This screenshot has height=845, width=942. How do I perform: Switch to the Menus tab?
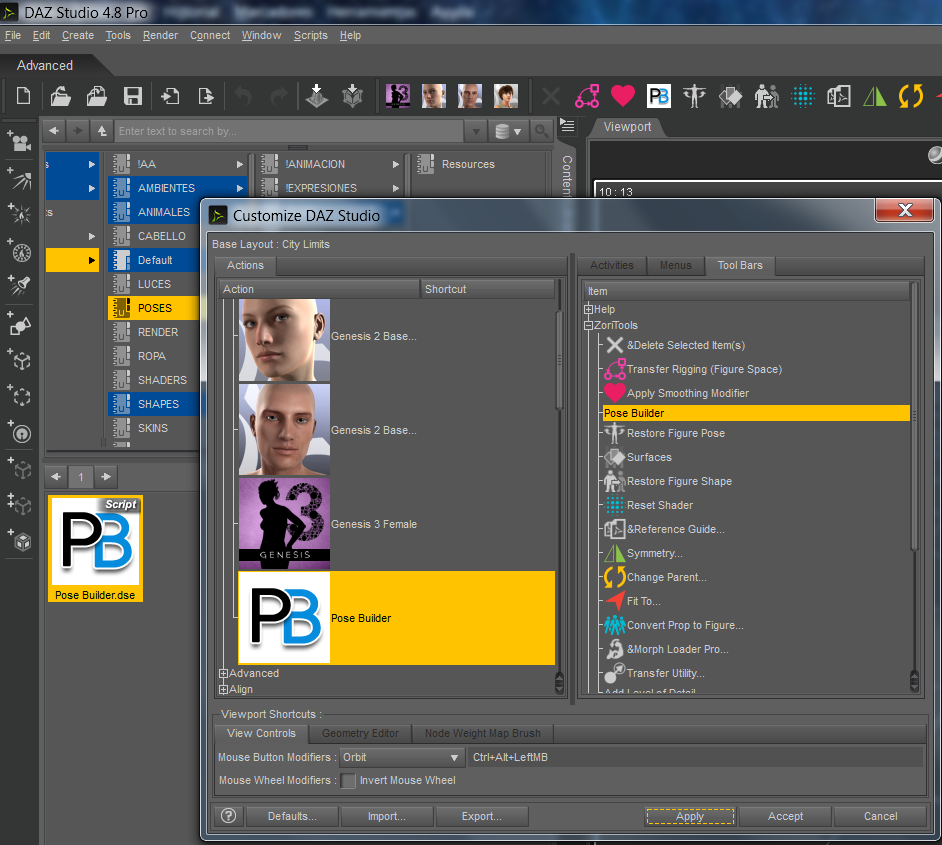coord(675,265)
